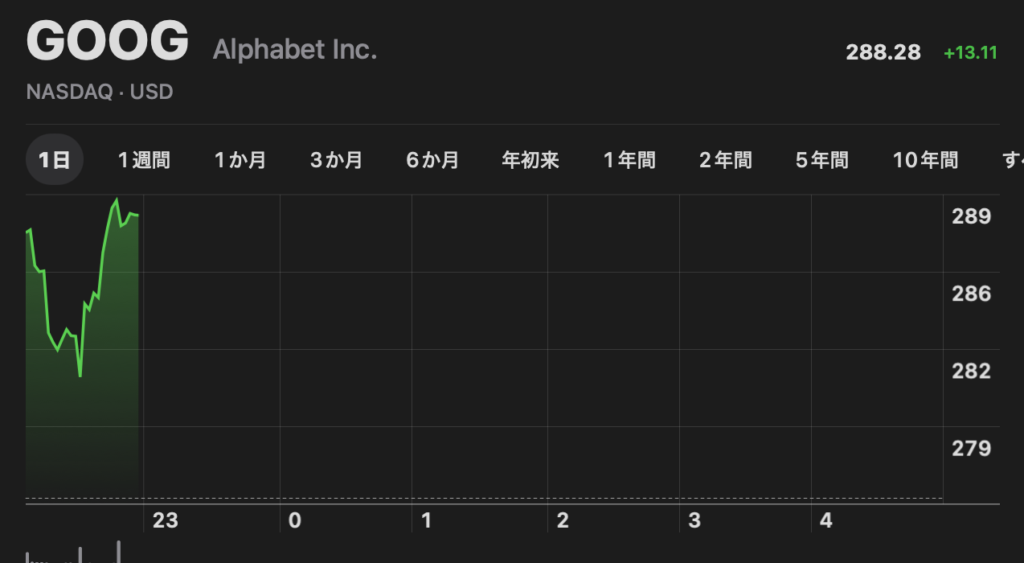Screen dimensions: 1024x563
Task: Click the GOOG ticker symbol heading
Action: click(x=107, y=43)
